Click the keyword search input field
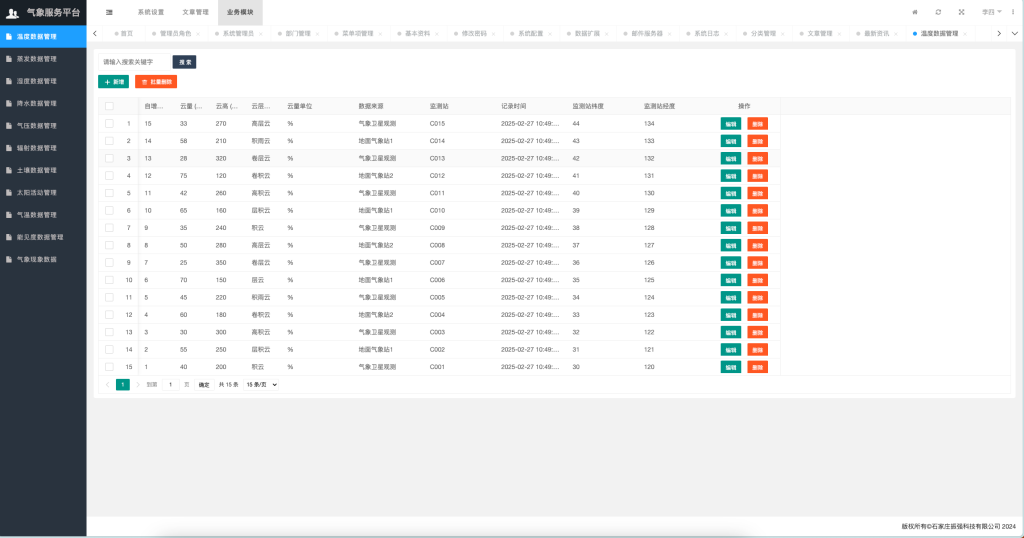 point(133,61)
